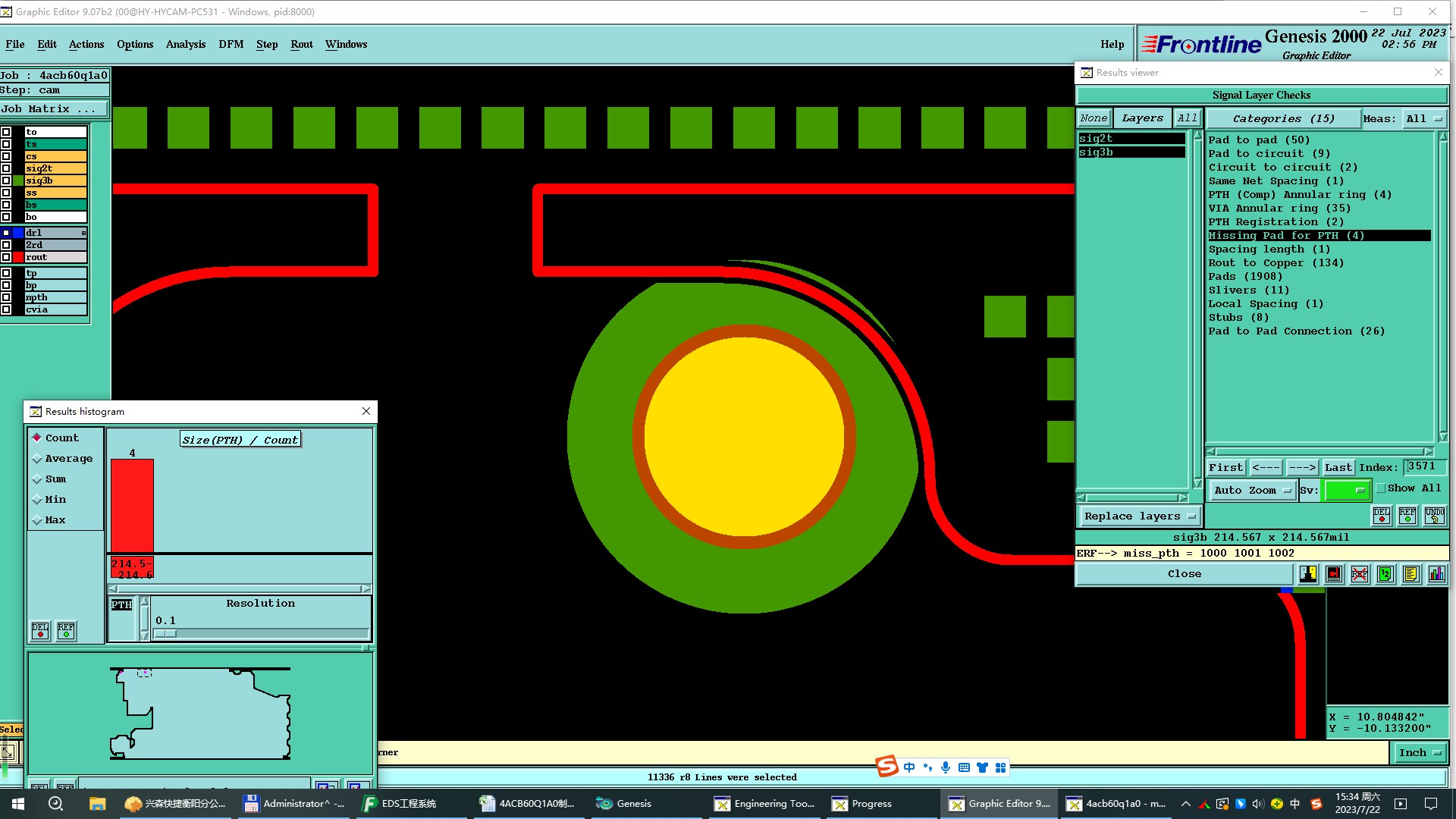Select Pad to pad (50) category
This screenshot has height=819, width=1456.
[x=1259, y=140]
